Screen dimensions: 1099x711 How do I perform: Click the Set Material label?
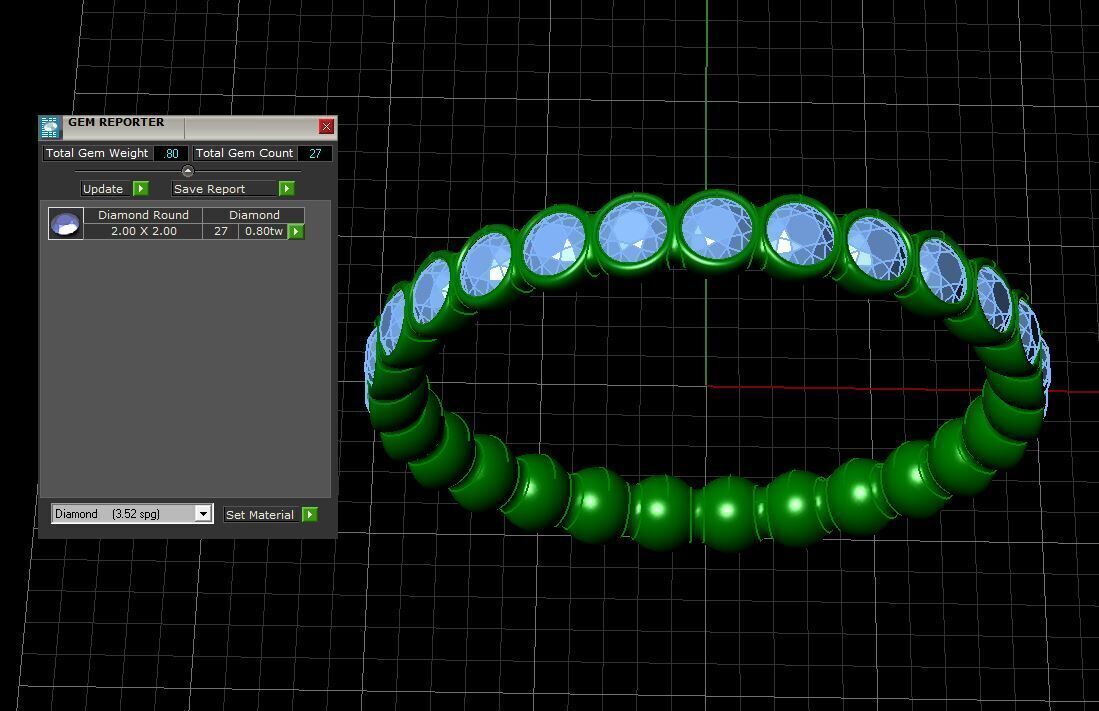click(x=260, y=515)
